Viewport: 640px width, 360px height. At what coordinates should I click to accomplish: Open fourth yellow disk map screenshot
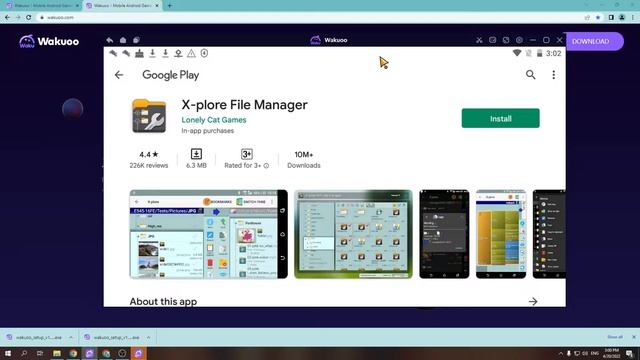(501, 234)
